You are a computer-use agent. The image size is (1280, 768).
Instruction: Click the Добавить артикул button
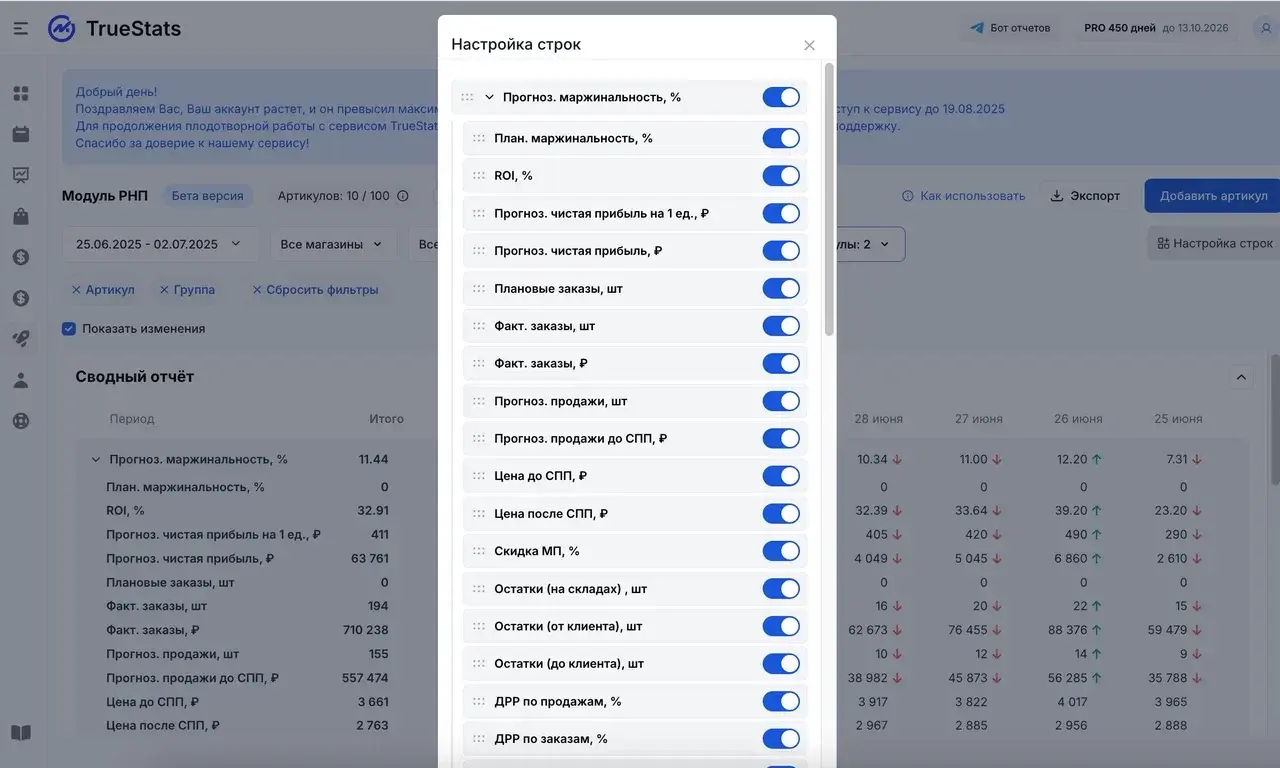[1213, 196]
